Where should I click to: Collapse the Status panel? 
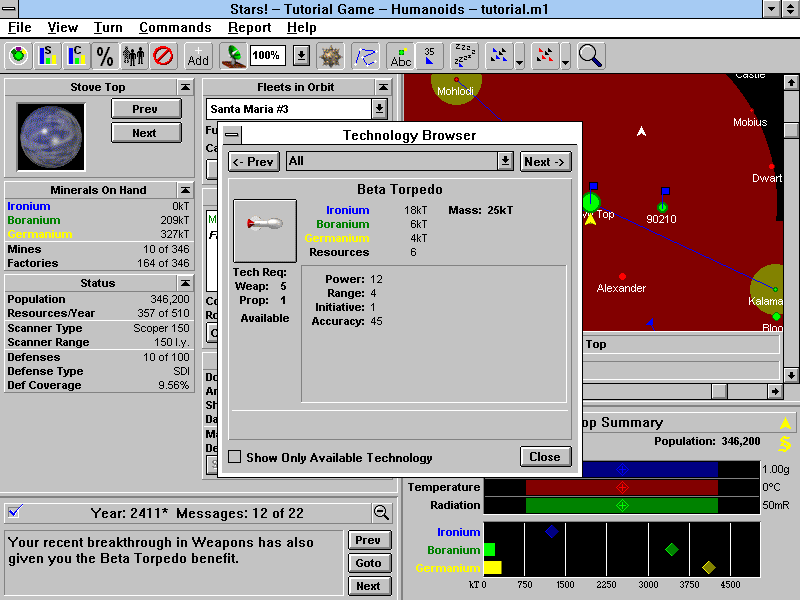[x=186, y=283]
